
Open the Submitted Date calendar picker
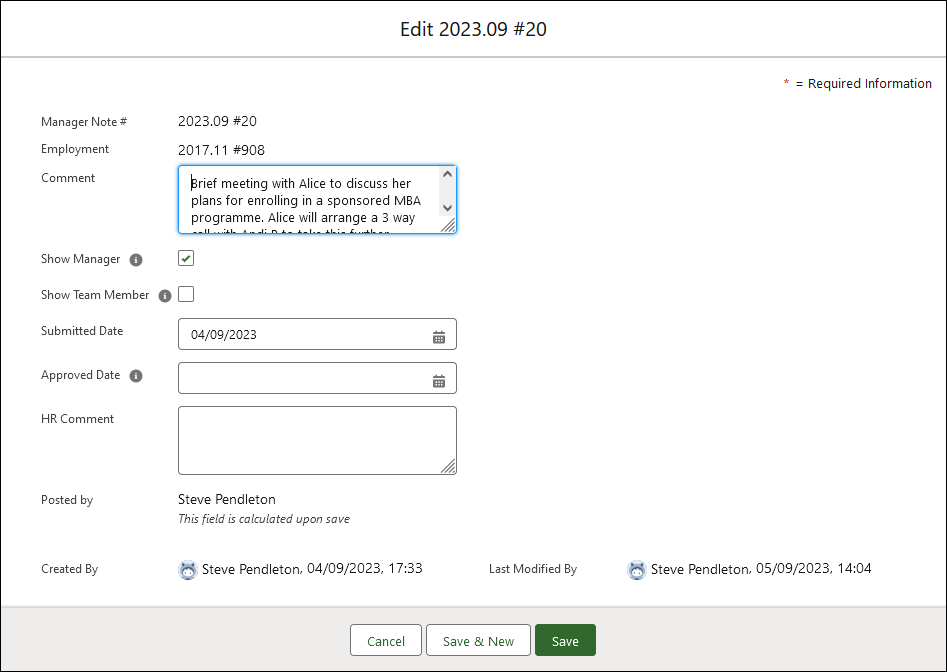point(438,336)
